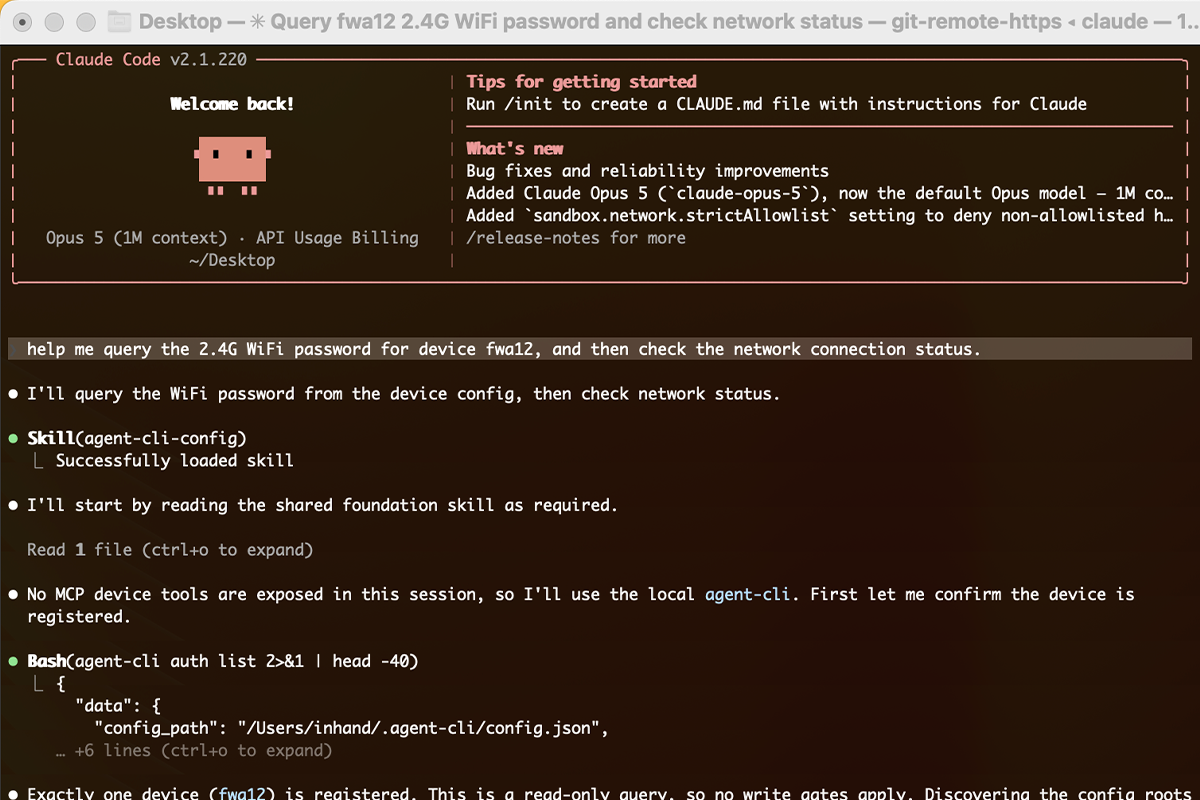
Task: Click the '"data": {' JSON output line
Action: click(118, 707)
